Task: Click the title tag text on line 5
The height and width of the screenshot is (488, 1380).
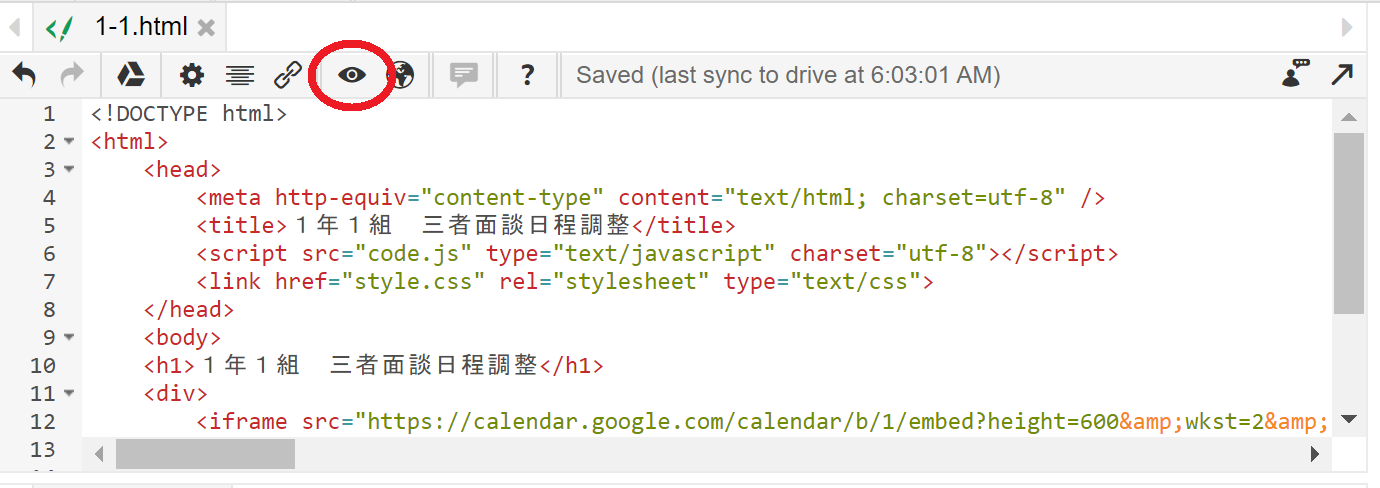Action: click(466, 226)
